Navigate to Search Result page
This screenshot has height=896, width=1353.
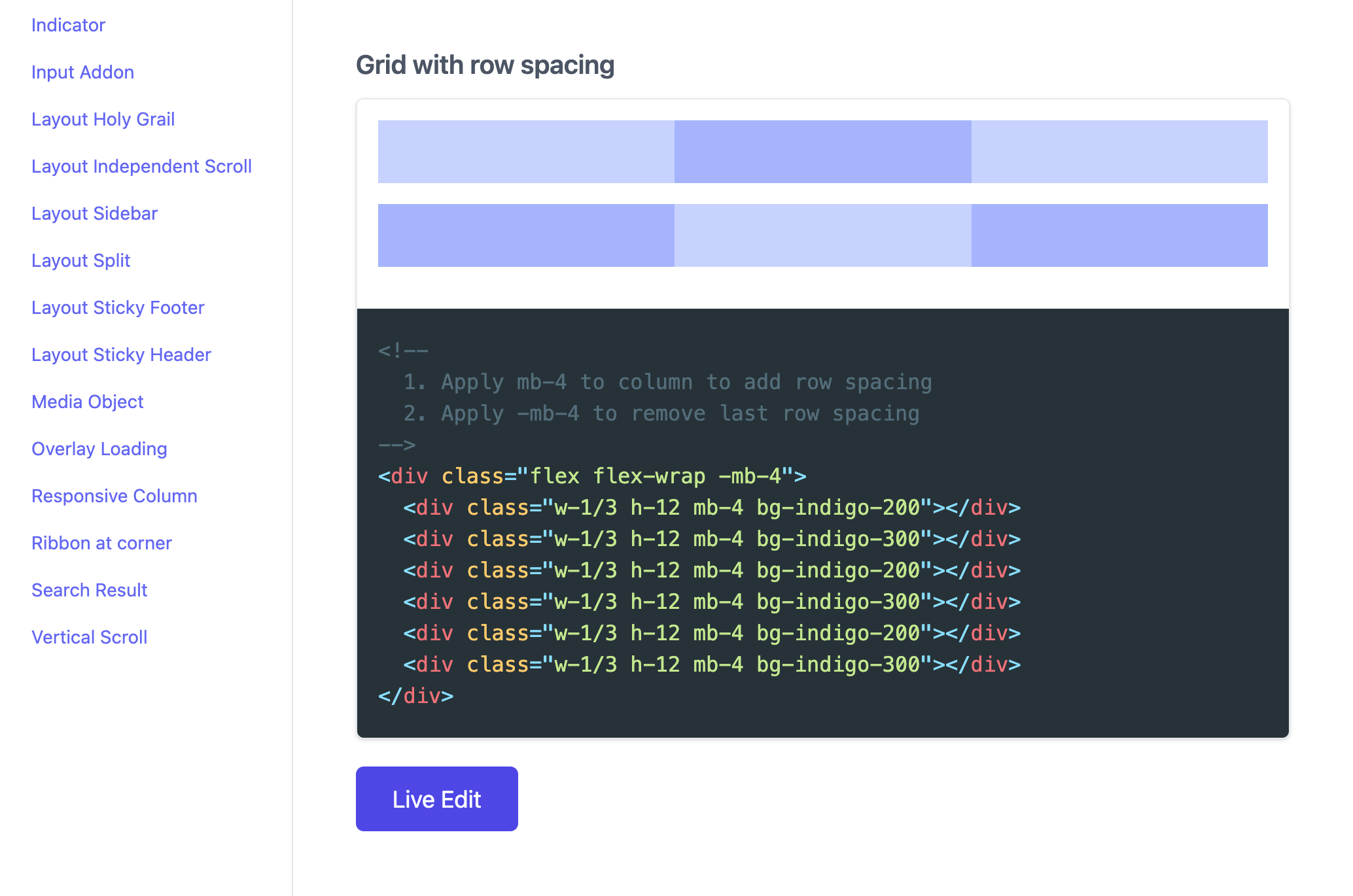pyautogui.click(x=89, y=590)
